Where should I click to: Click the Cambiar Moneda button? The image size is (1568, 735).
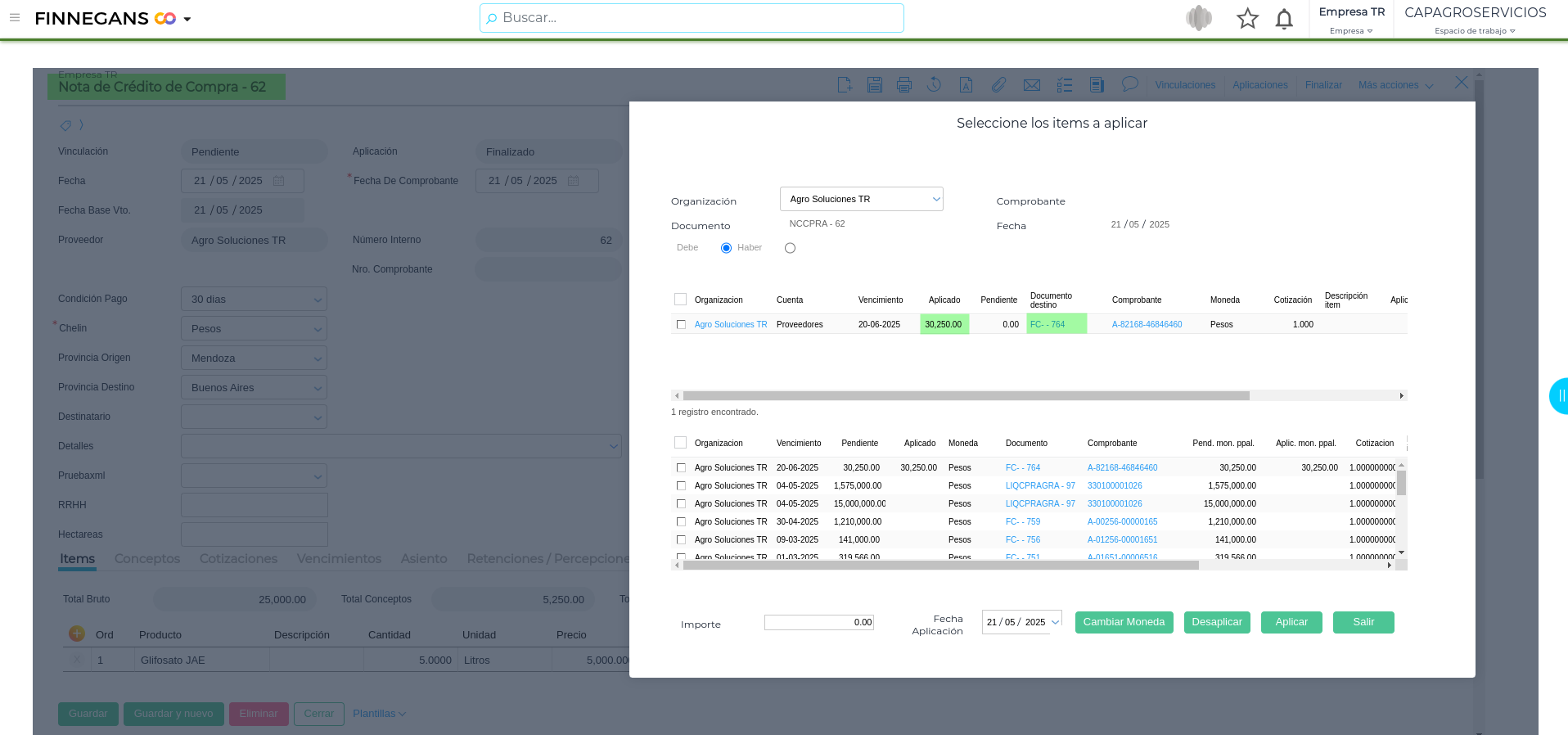(x=1124, y=622)
